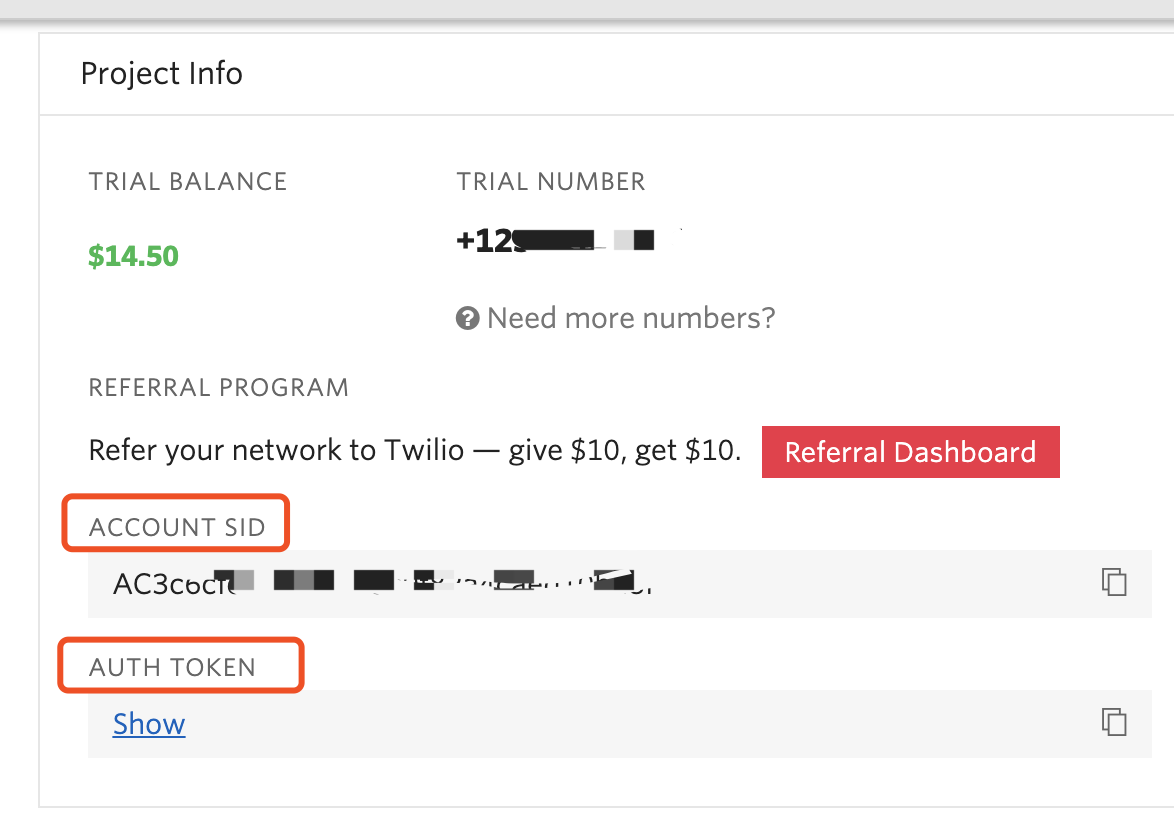Show the hidden Auth Token
This screenshot has height=814, width=1174.
click(x=149, y=724)
